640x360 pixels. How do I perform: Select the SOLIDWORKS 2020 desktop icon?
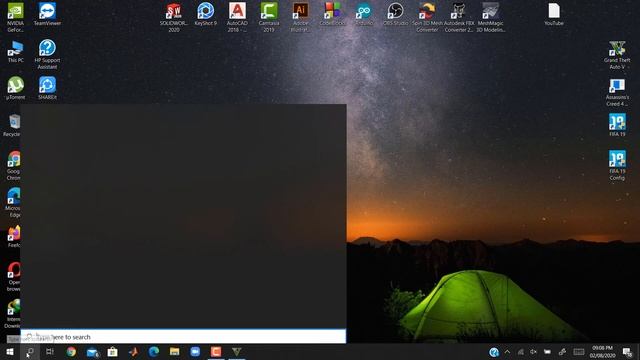point(174,17)
